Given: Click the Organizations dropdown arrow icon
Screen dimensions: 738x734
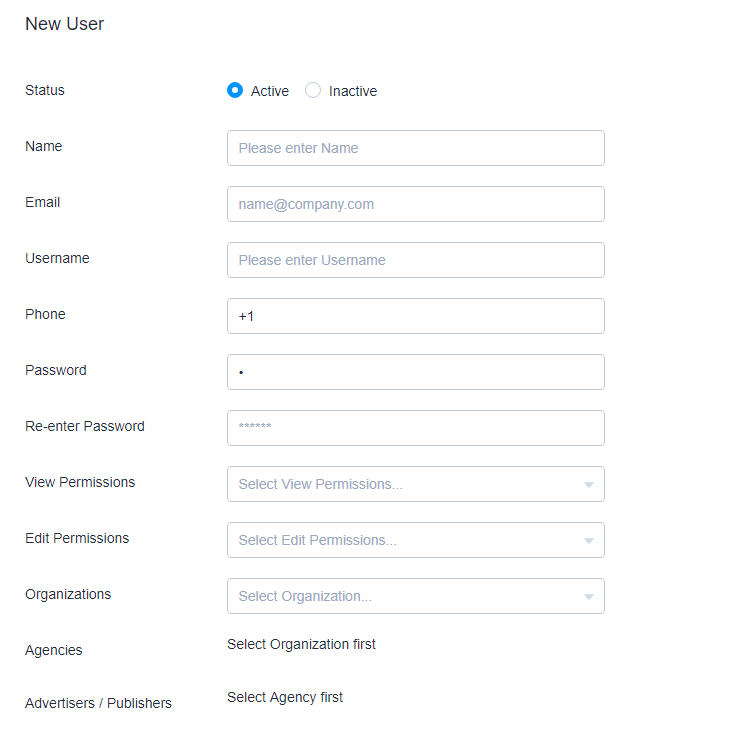Looking at the screenshot, I should tap(588, 597).
